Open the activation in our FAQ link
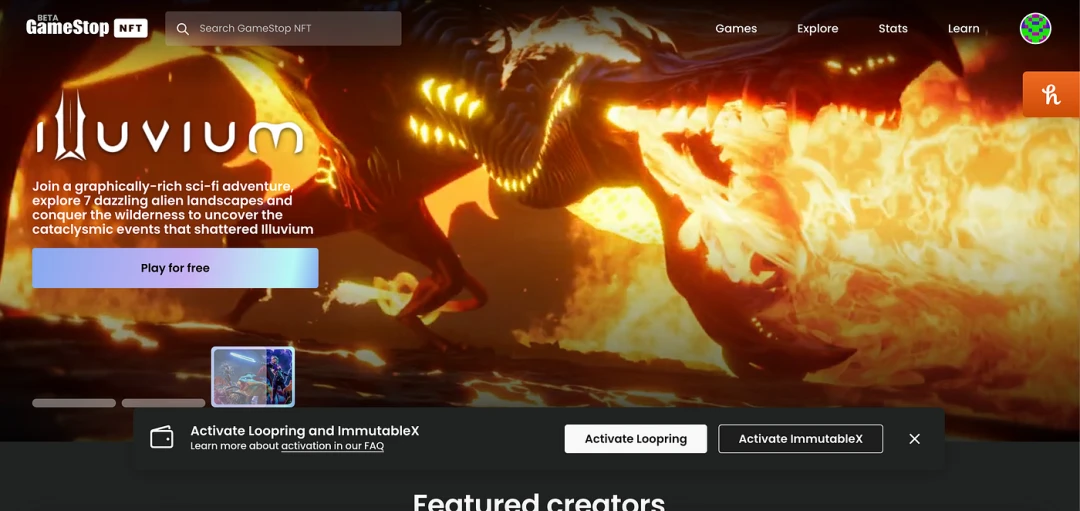 (332, 446)
